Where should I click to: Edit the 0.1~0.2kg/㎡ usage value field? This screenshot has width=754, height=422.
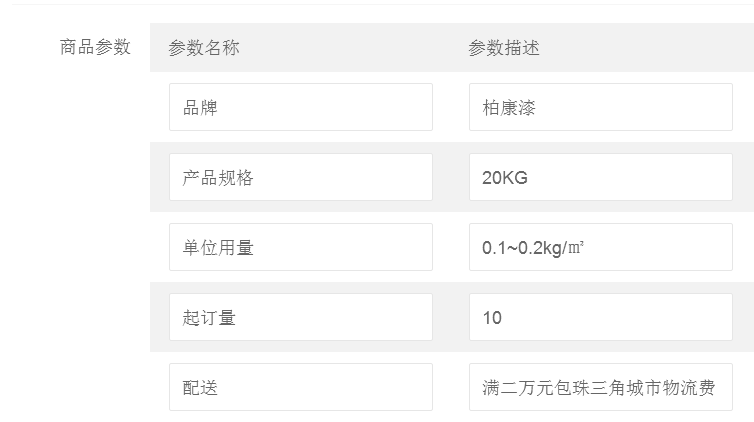point(600,247)
